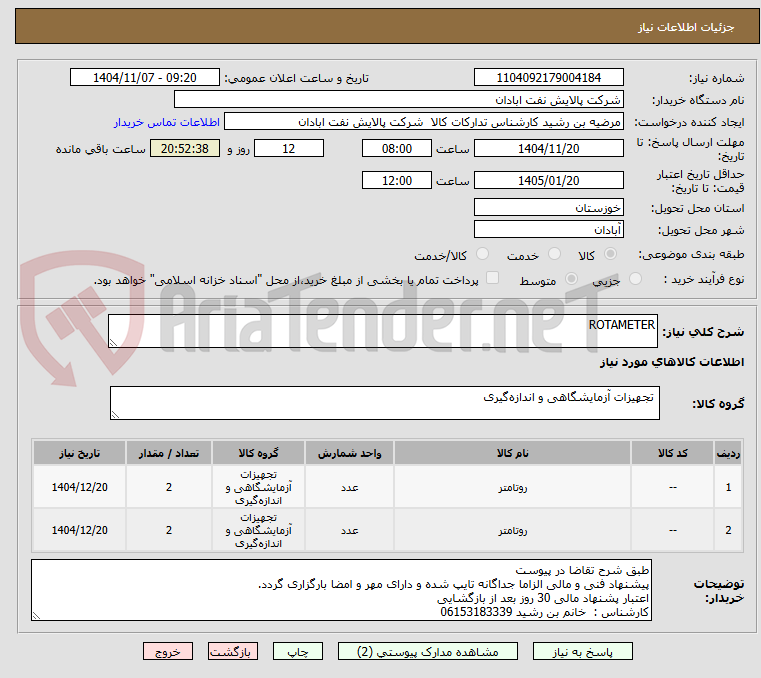Click the پاسخ به نیاز button
761x678 pixels.
click(x=582, y=651)
